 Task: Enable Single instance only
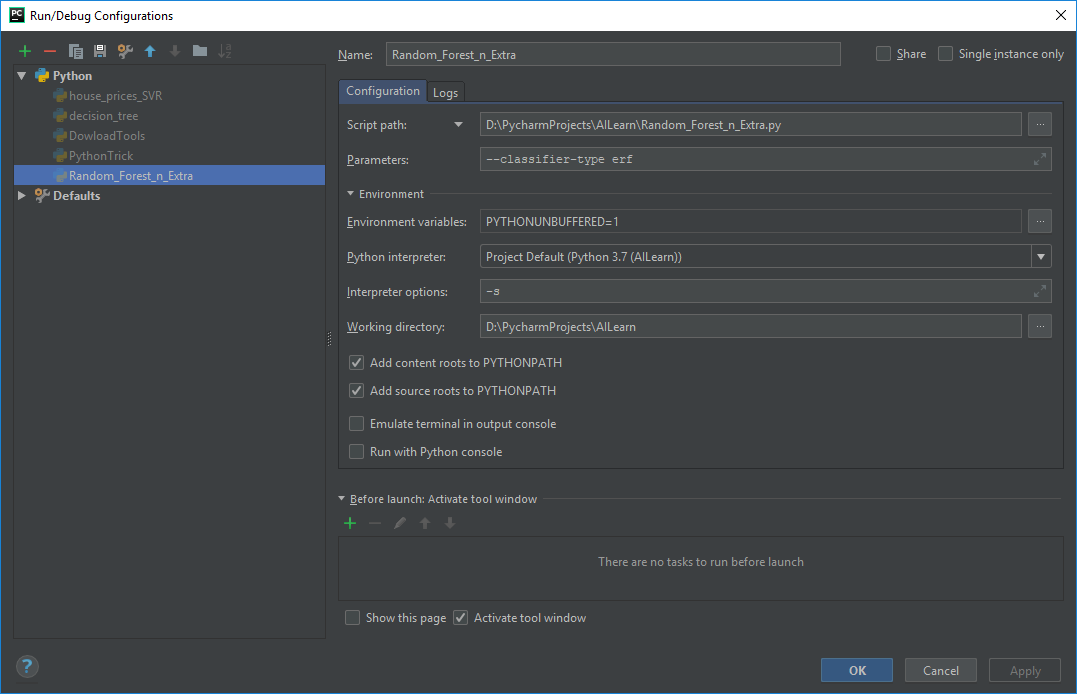click(x=945, y=54)
